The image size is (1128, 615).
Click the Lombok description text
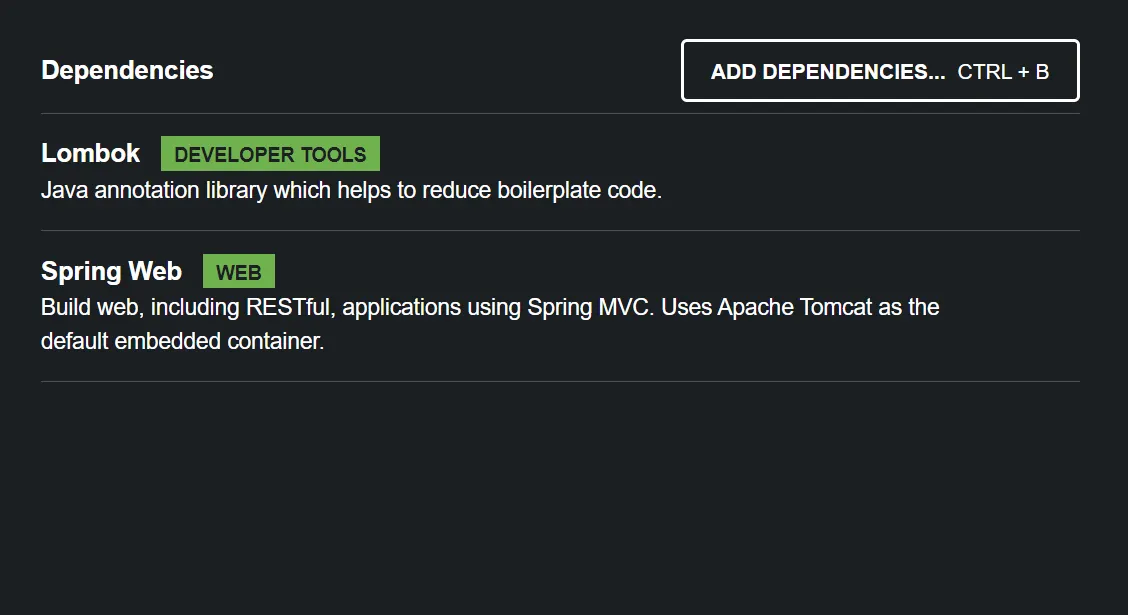coord(351,190)
